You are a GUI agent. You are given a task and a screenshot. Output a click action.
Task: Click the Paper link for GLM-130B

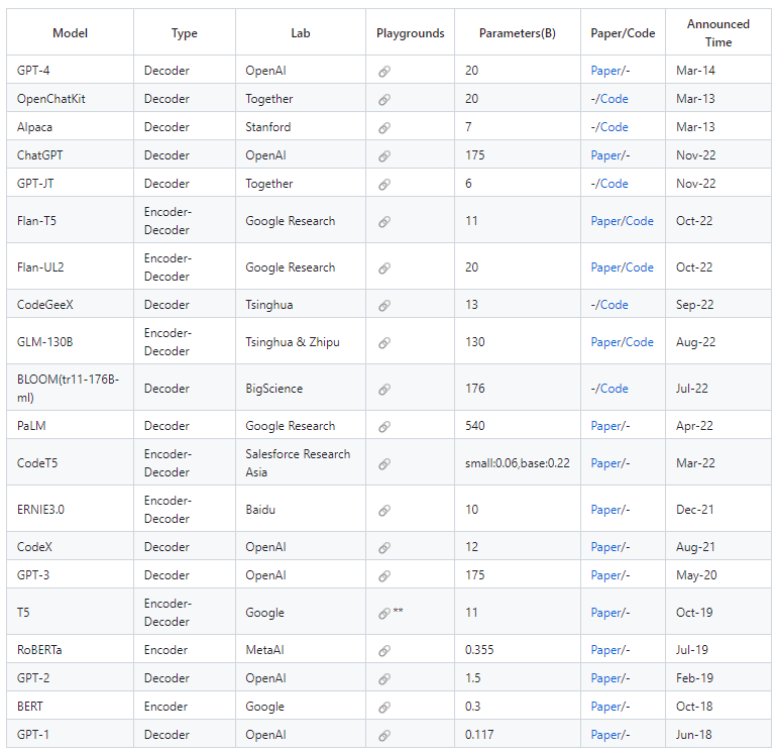[x=606, y=342]
